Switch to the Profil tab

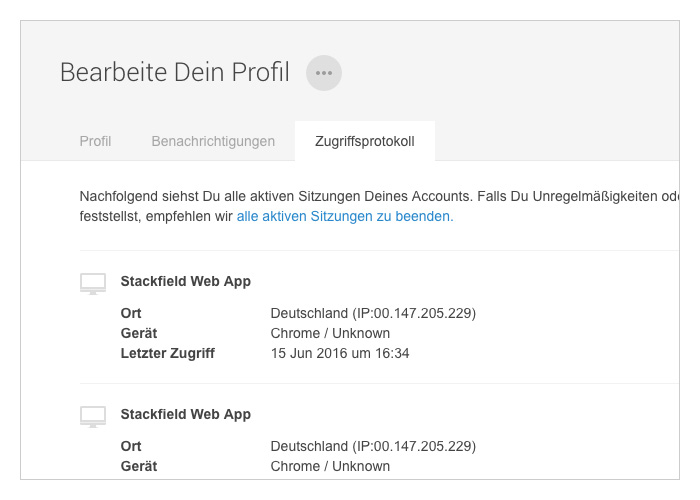(95, 141)
